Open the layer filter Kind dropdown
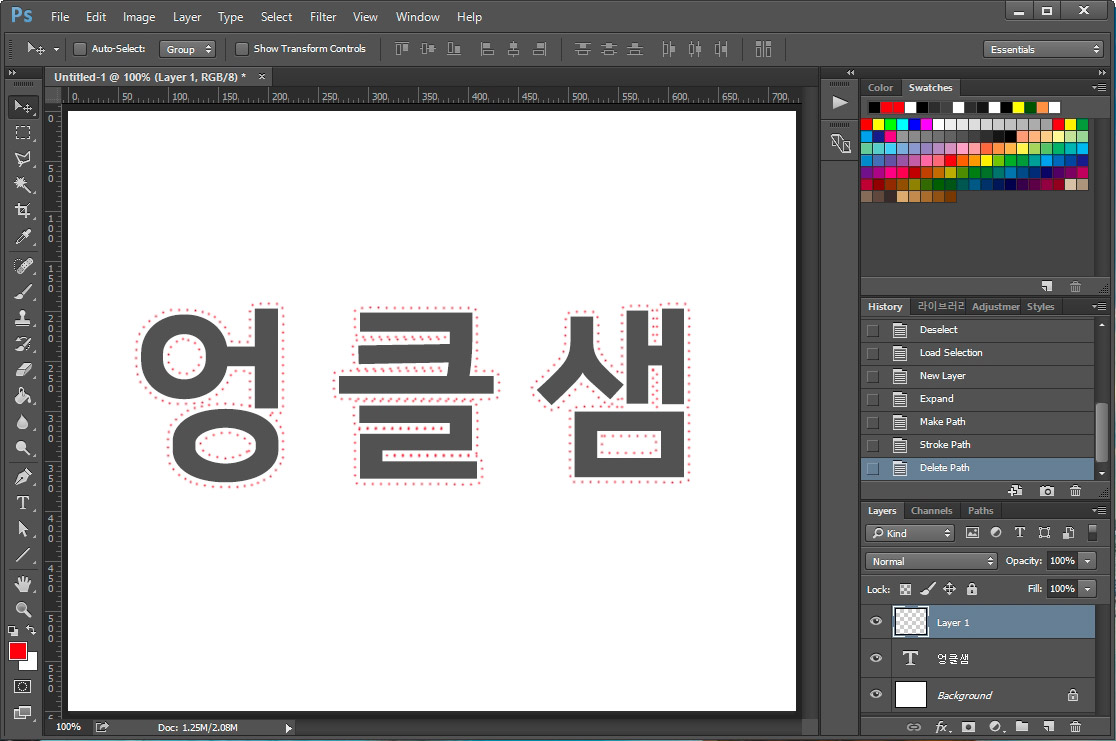Image resolution: width=1116 pixels, height=741 pixels. [x=910, y=532]
